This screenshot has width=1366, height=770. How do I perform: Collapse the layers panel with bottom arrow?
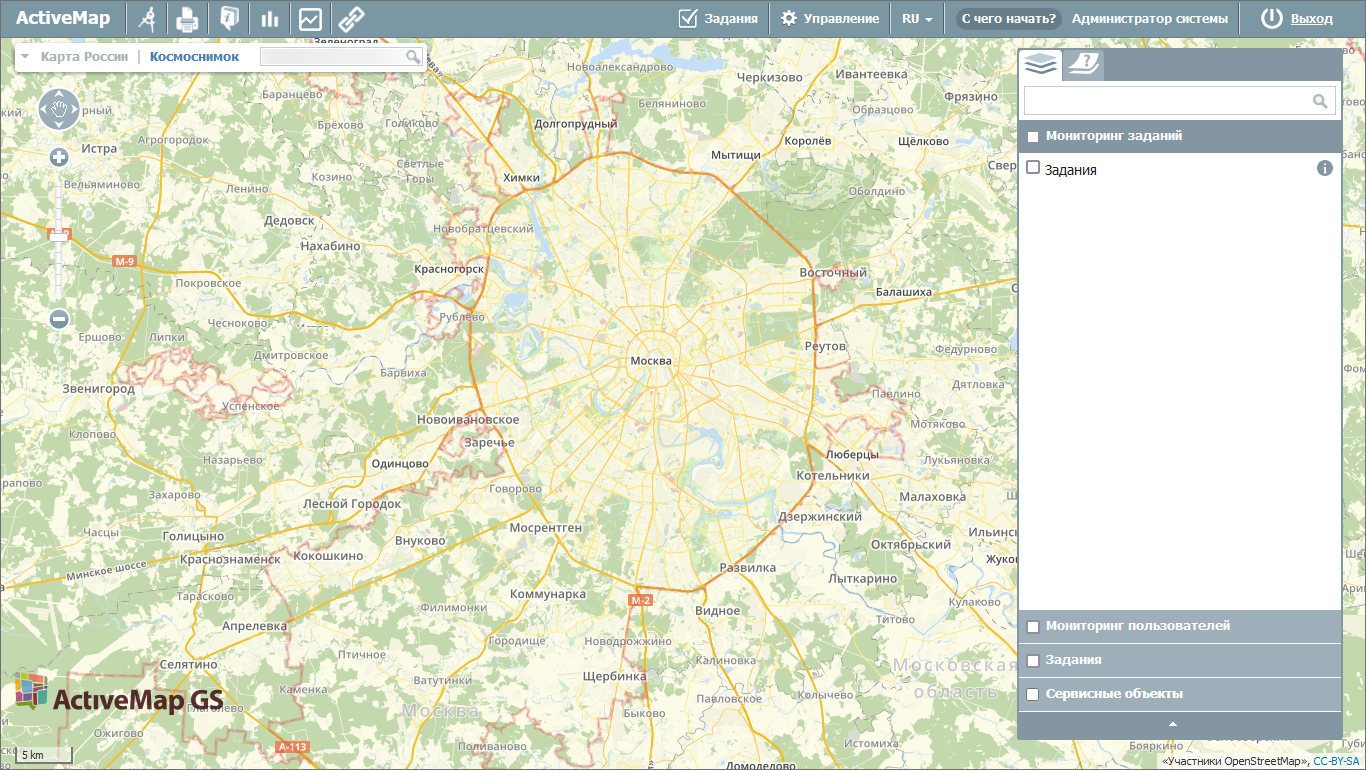pyautogui.click(x=1173, y=724)
